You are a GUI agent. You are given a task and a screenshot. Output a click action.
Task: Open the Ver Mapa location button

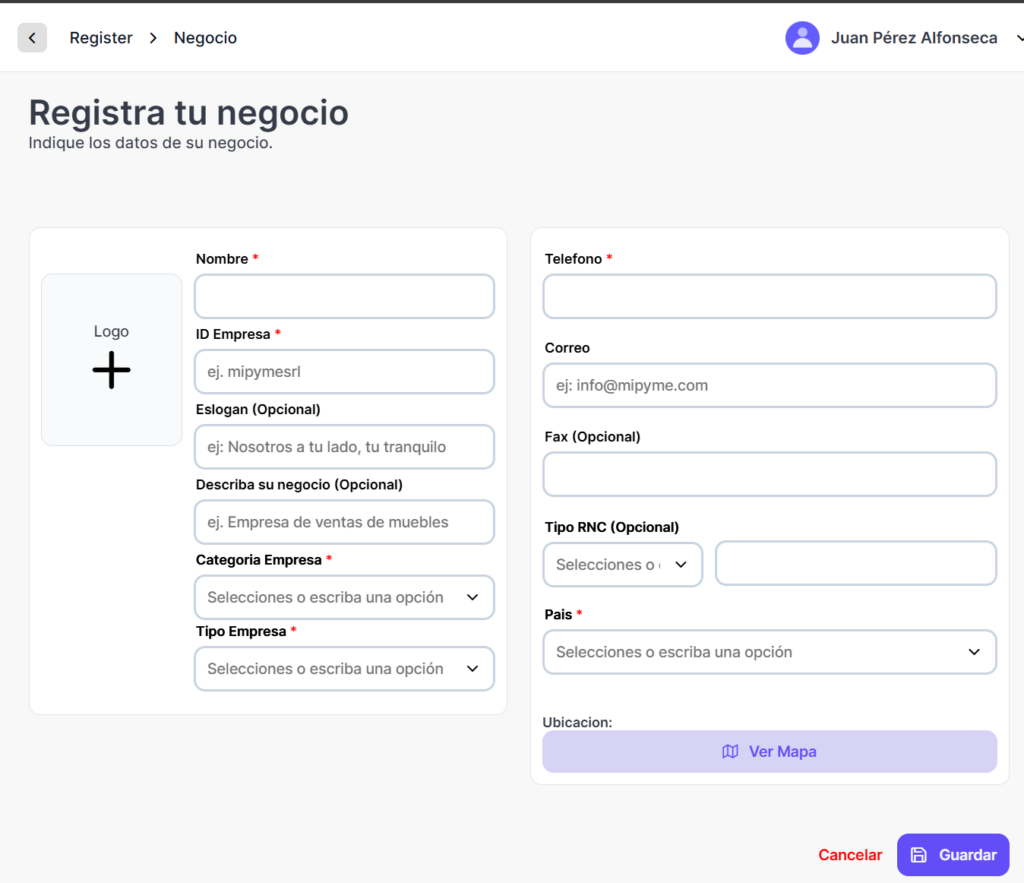[769, 752]
